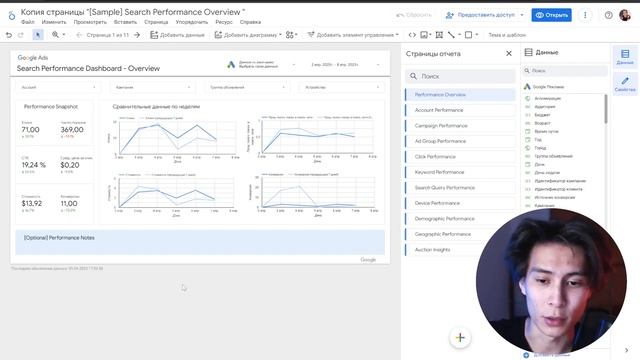Click the Google Ads data control icon
This screenshot has width=640, height=360.
[x=231, y=64]
